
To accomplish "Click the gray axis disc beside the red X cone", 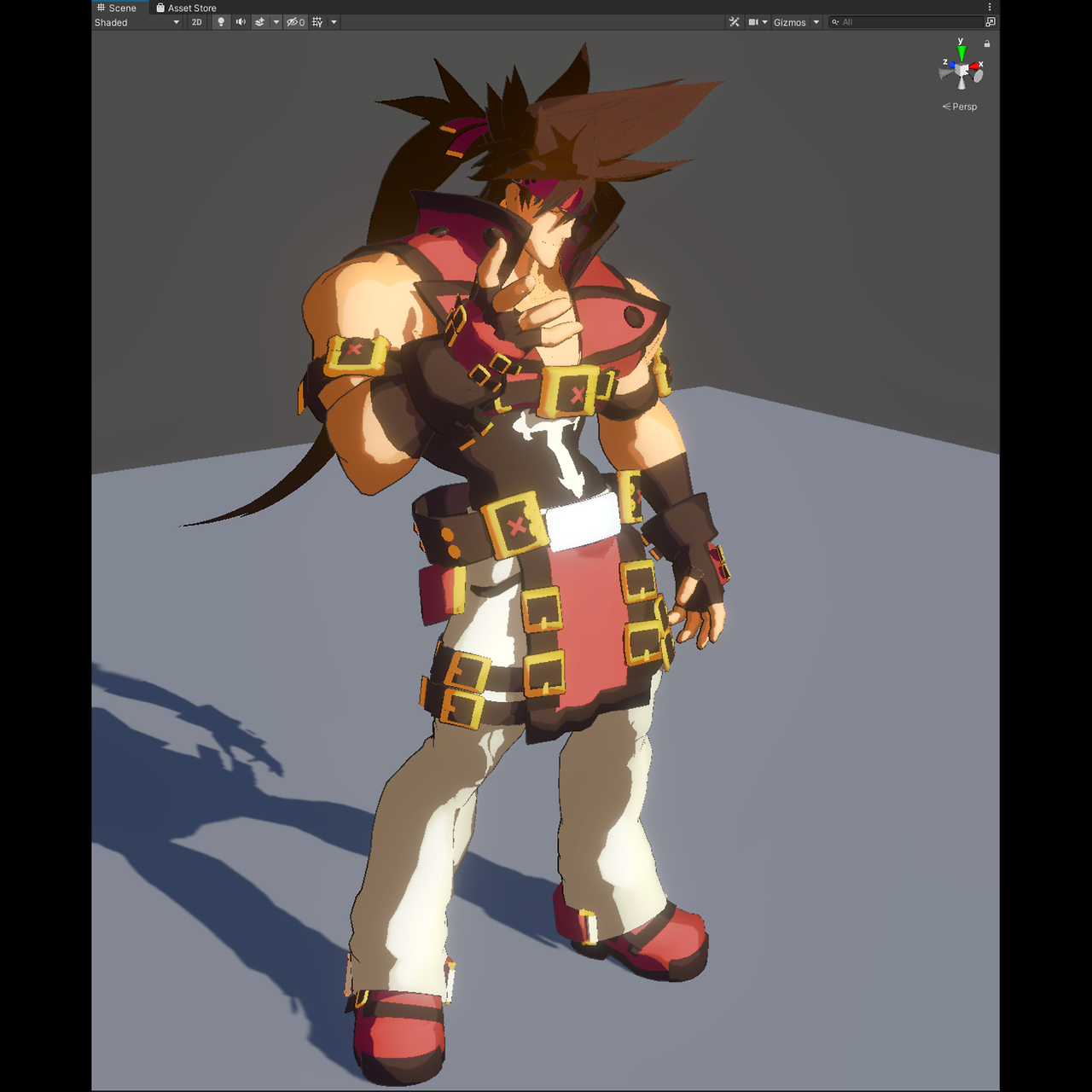I will click(979, 76).
